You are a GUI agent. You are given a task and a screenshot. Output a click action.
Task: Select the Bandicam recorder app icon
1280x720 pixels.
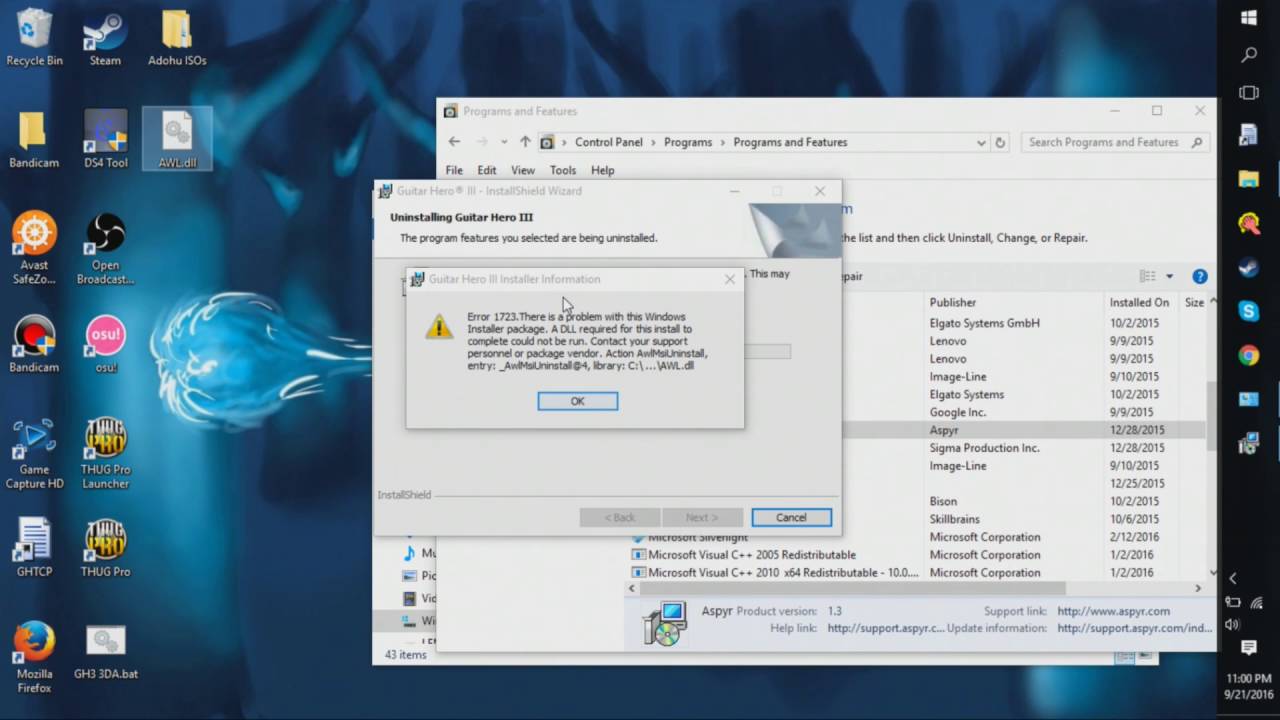coord(34,344)
